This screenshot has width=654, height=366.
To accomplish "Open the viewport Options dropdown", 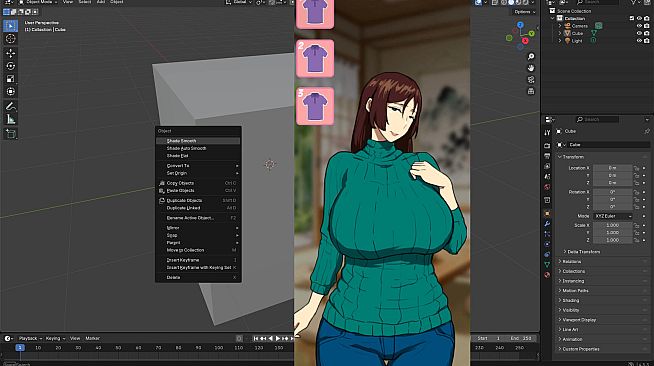I will tap(524, 12).
